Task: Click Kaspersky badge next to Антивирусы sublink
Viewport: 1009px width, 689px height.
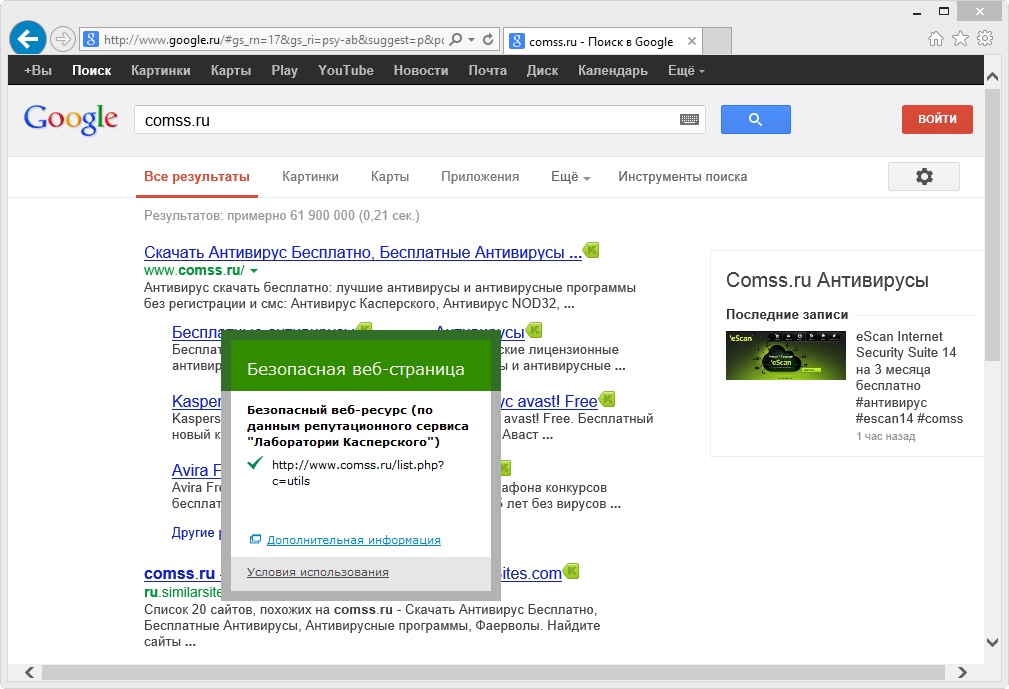Action: click(x=534, y=330)
